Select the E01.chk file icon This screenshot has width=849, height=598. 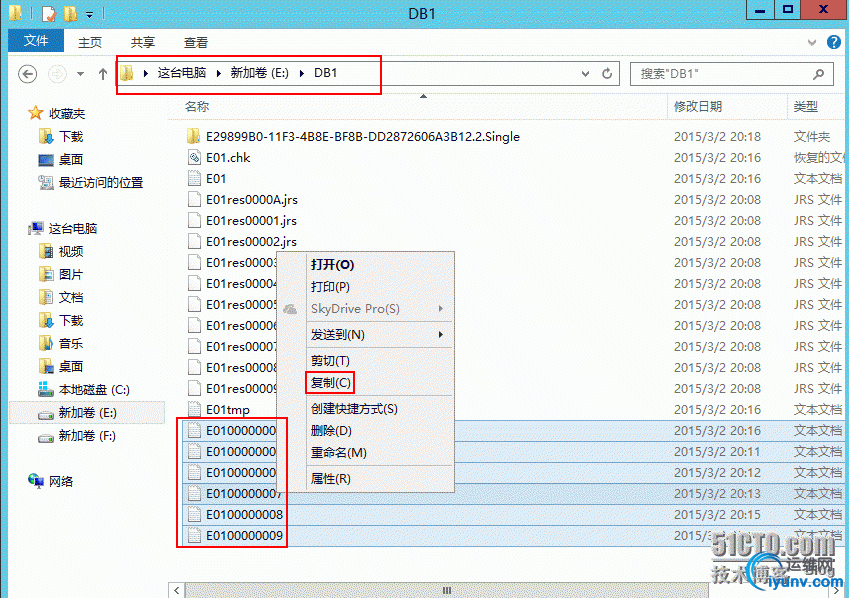194,158
